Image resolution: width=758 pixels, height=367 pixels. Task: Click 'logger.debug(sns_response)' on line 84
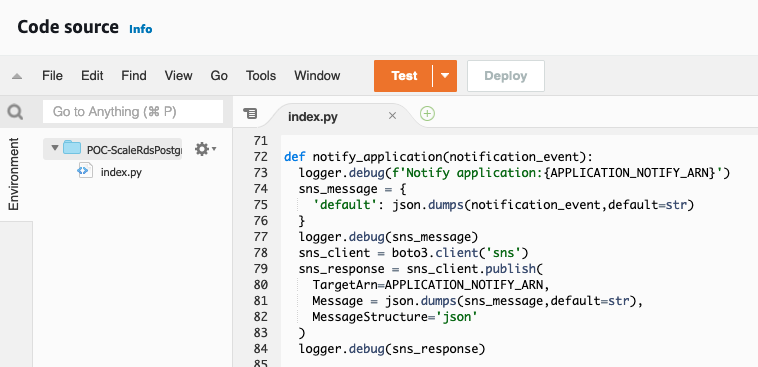coord(392,349)
